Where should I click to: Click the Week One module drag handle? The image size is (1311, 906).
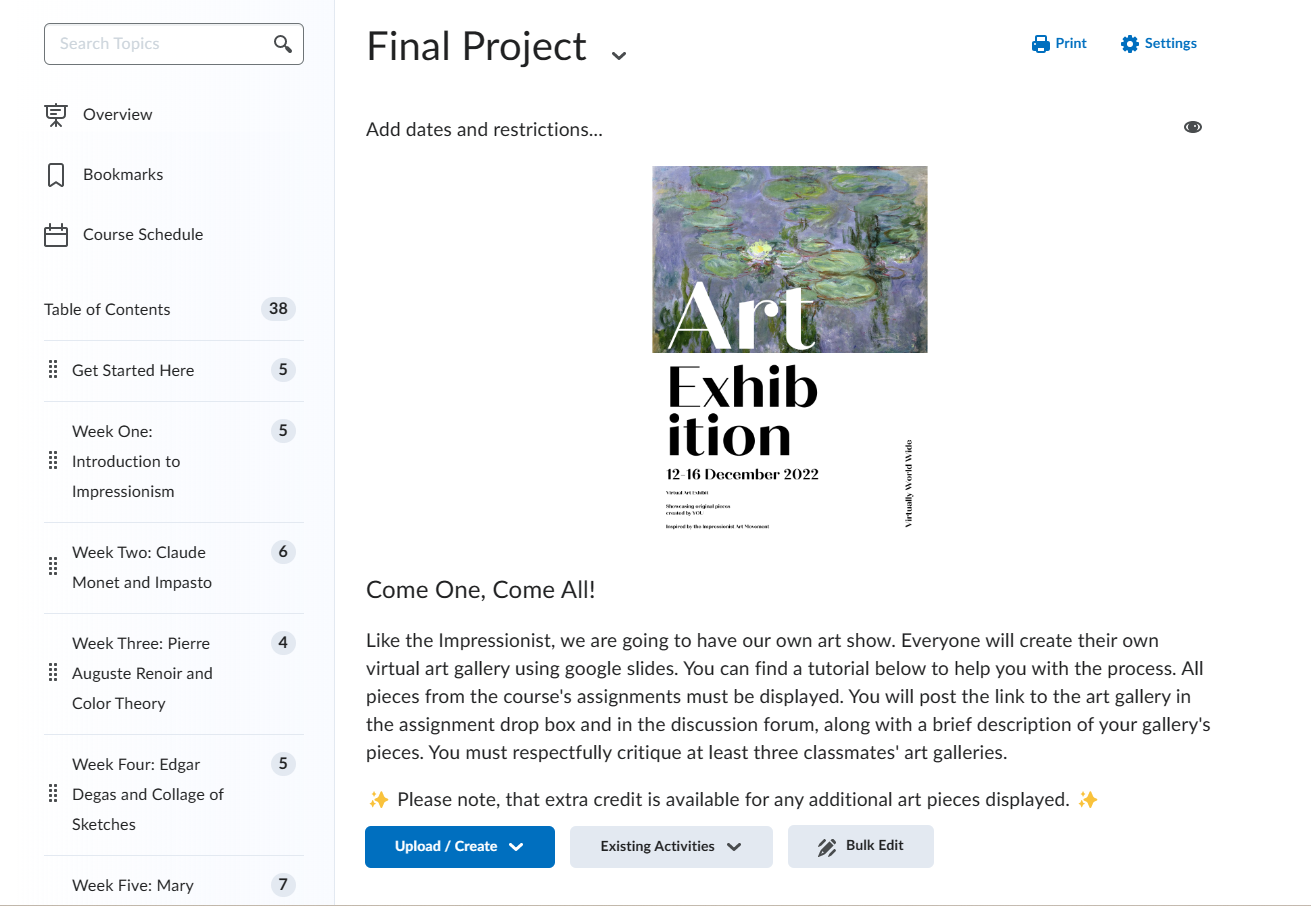[x=53, y=461]
